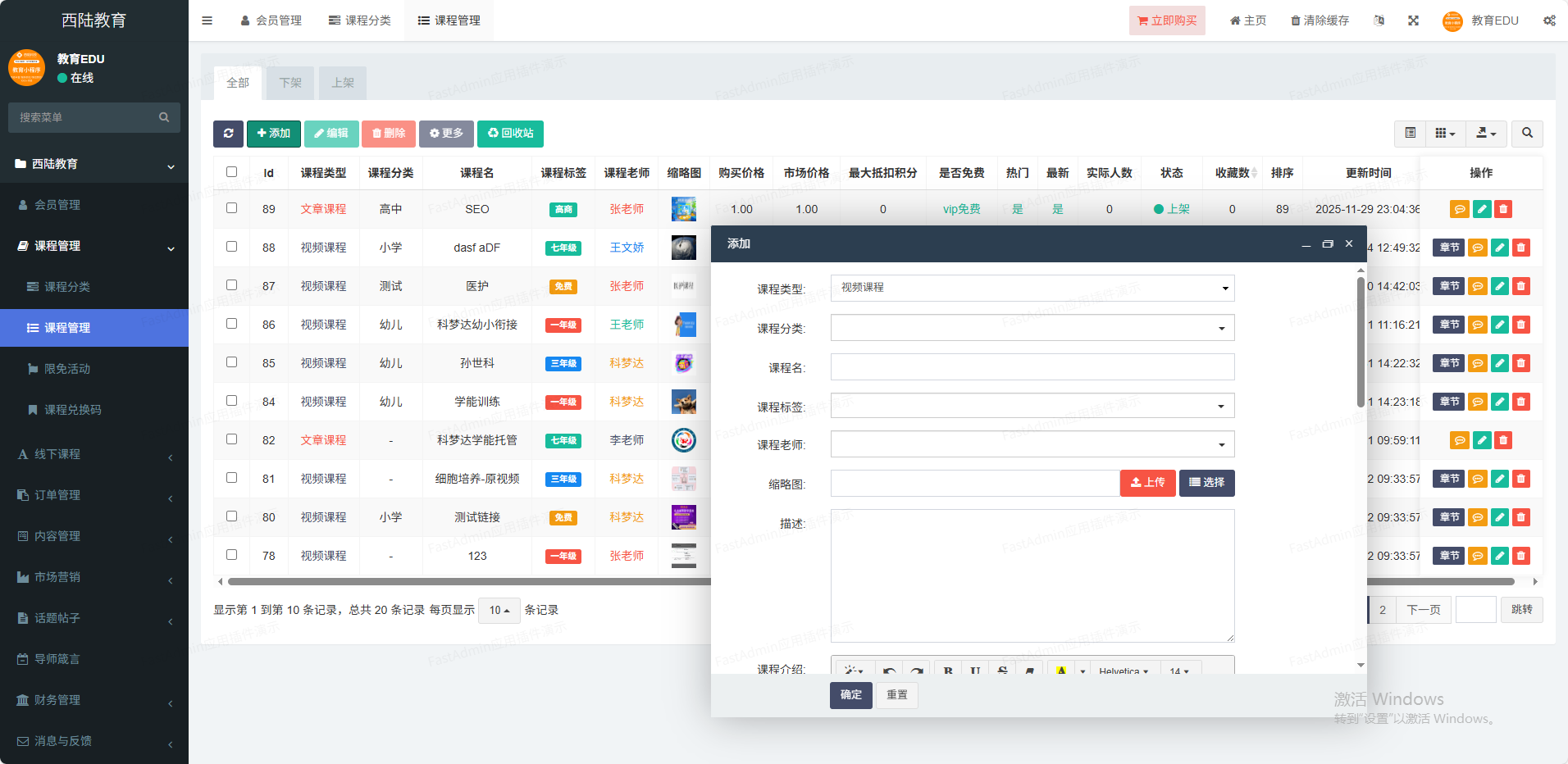Screen dimensions: 1568x764
Task: Click into the 课程名 input field
Action: [x=1032, y=367]
